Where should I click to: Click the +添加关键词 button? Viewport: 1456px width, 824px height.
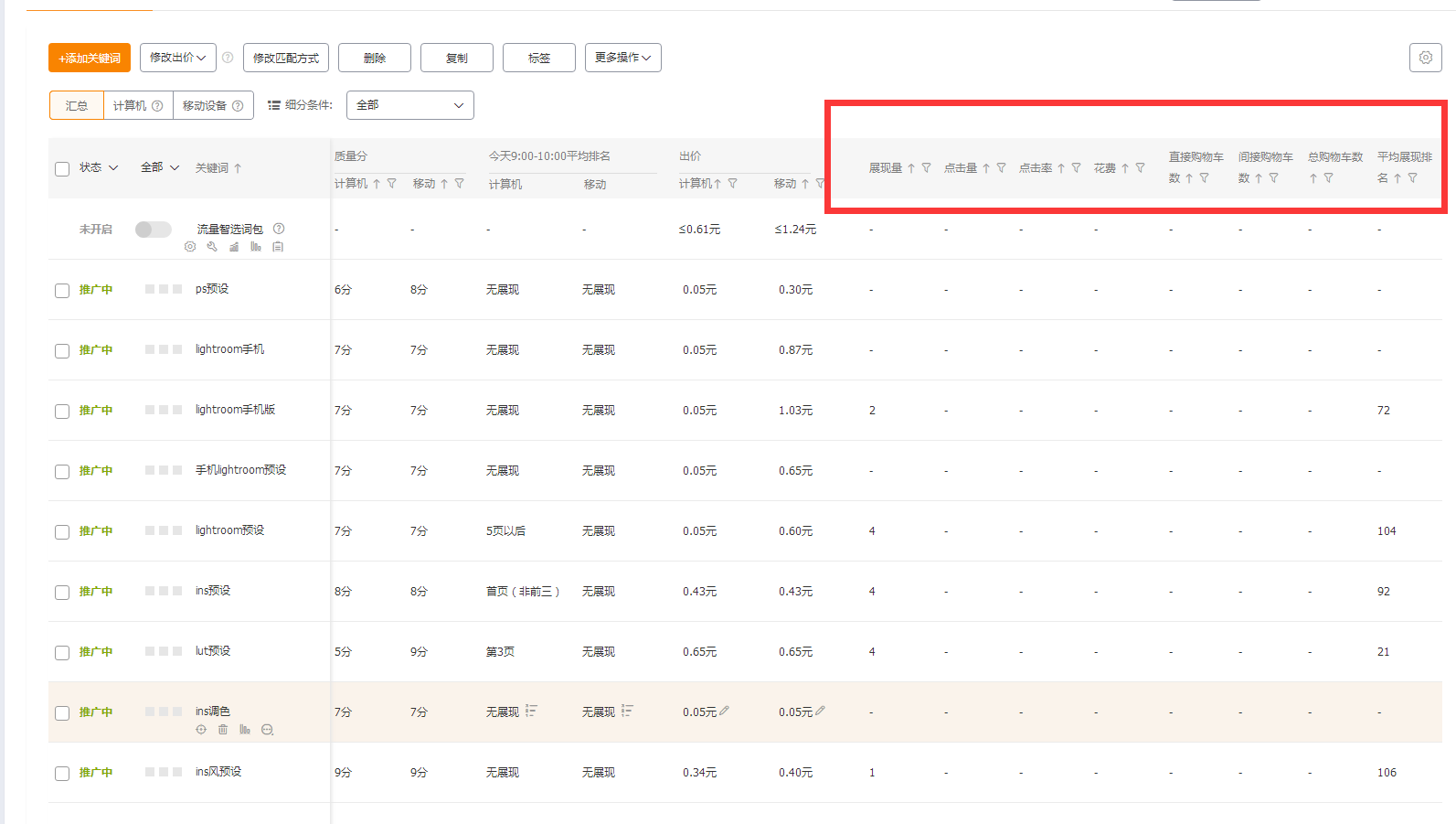click(x=90, y=58)
